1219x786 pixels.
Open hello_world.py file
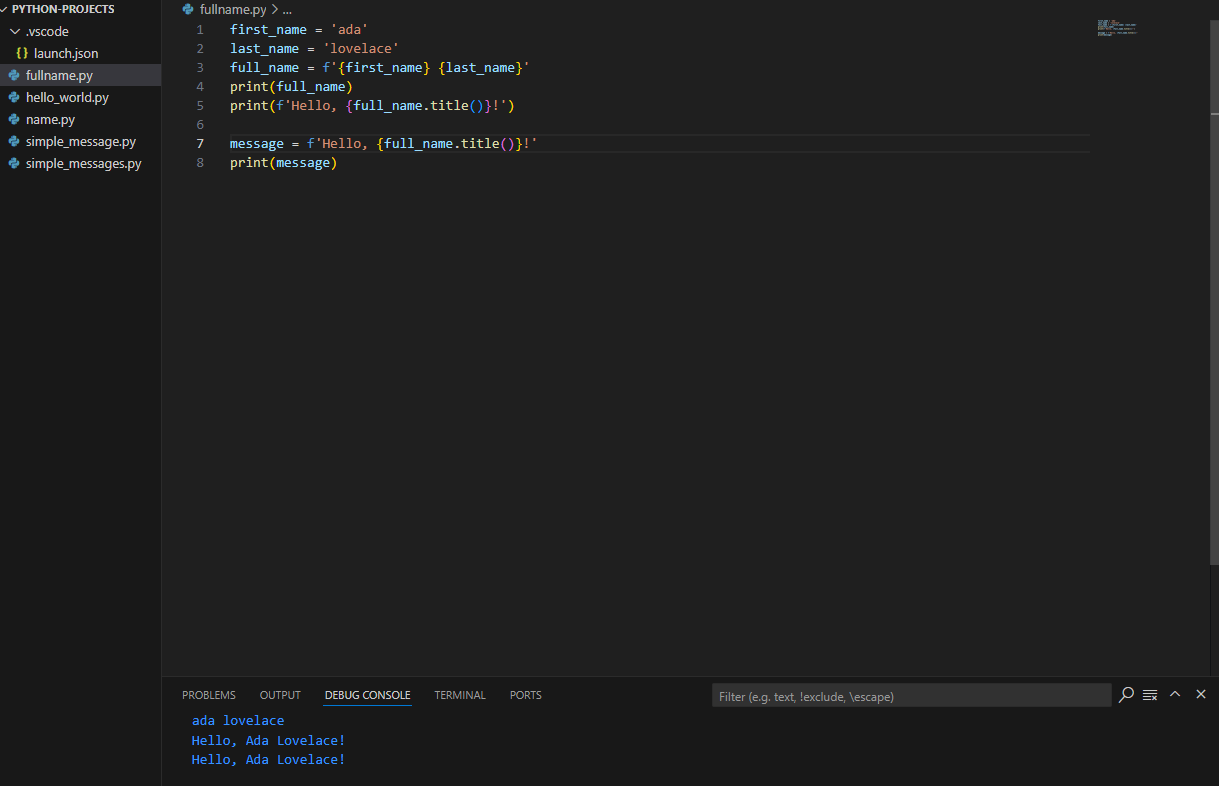click(67, 97)
